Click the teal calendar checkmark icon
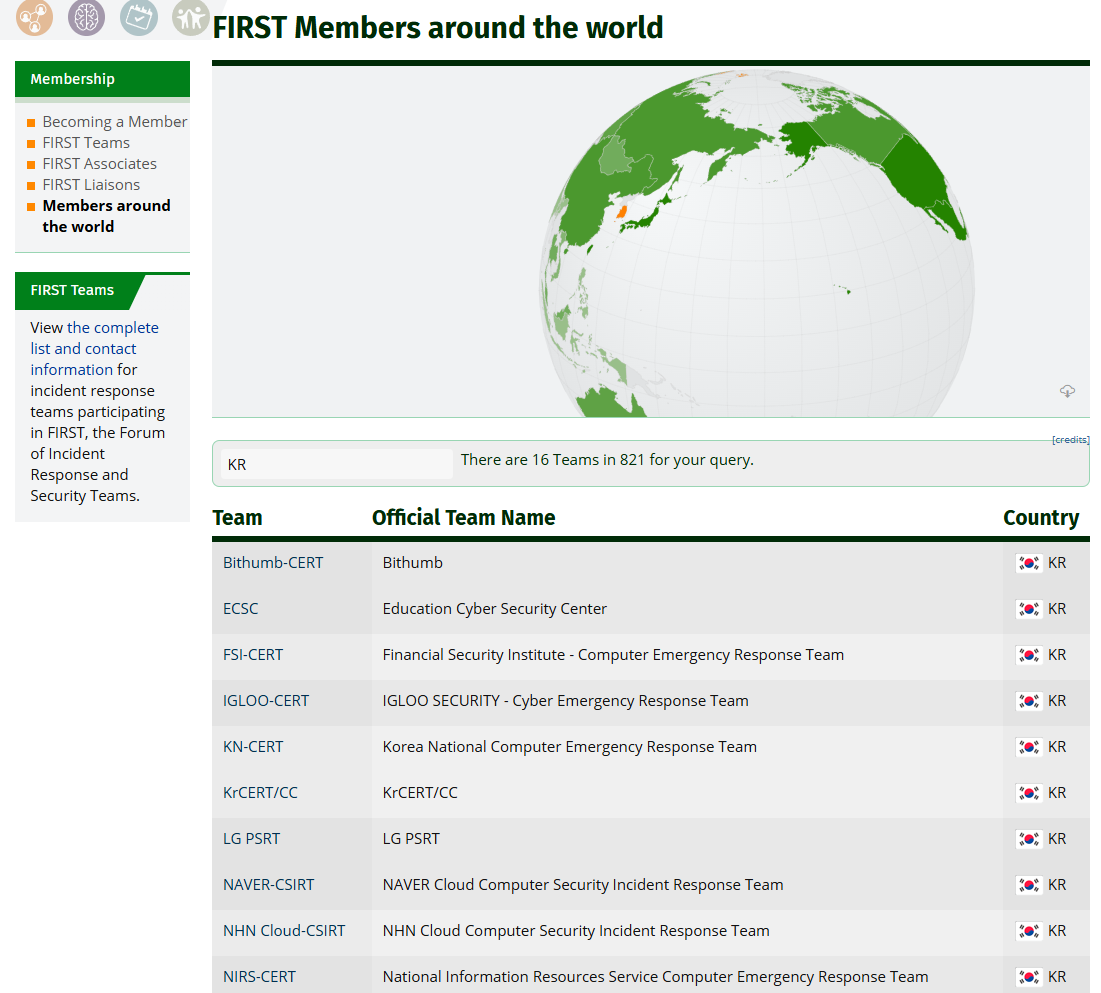Viewport: 1101px width, 993px height. click(x=138, y=17)
